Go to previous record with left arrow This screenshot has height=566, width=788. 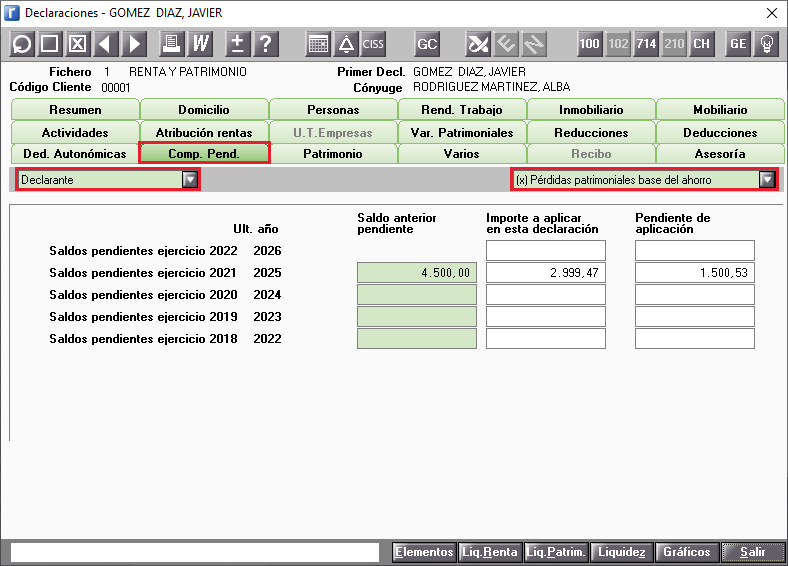[106, 44]
